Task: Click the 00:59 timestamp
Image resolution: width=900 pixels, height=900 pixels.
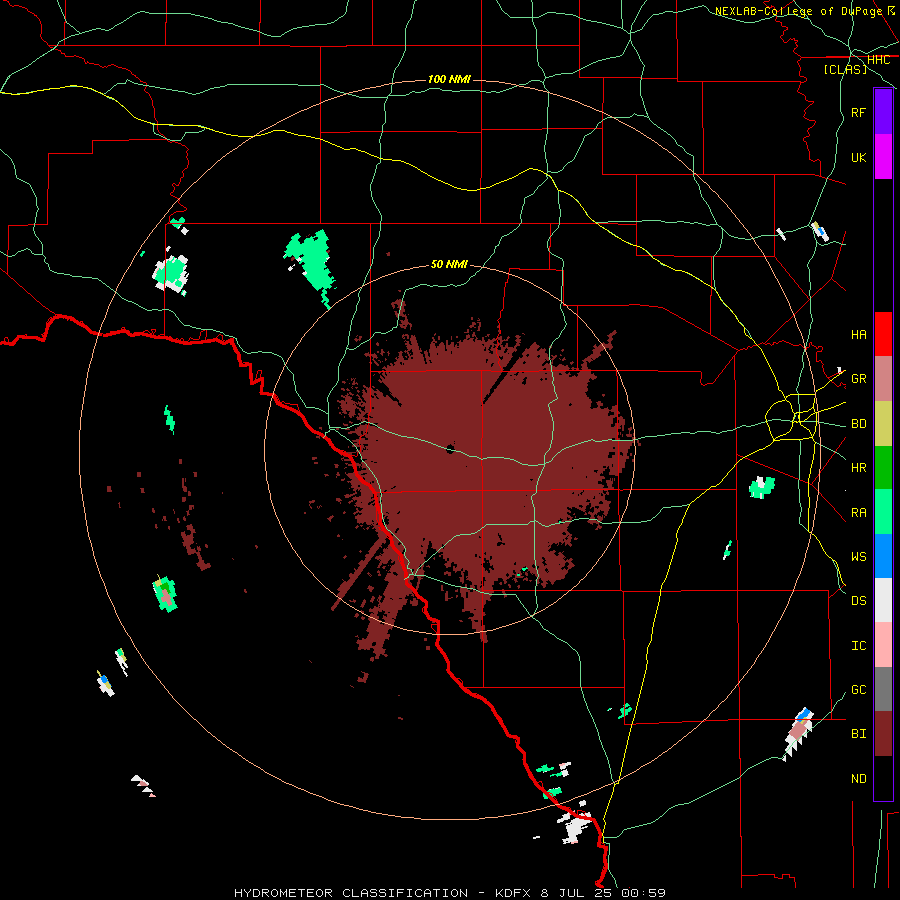Action: tap(642, 893)
